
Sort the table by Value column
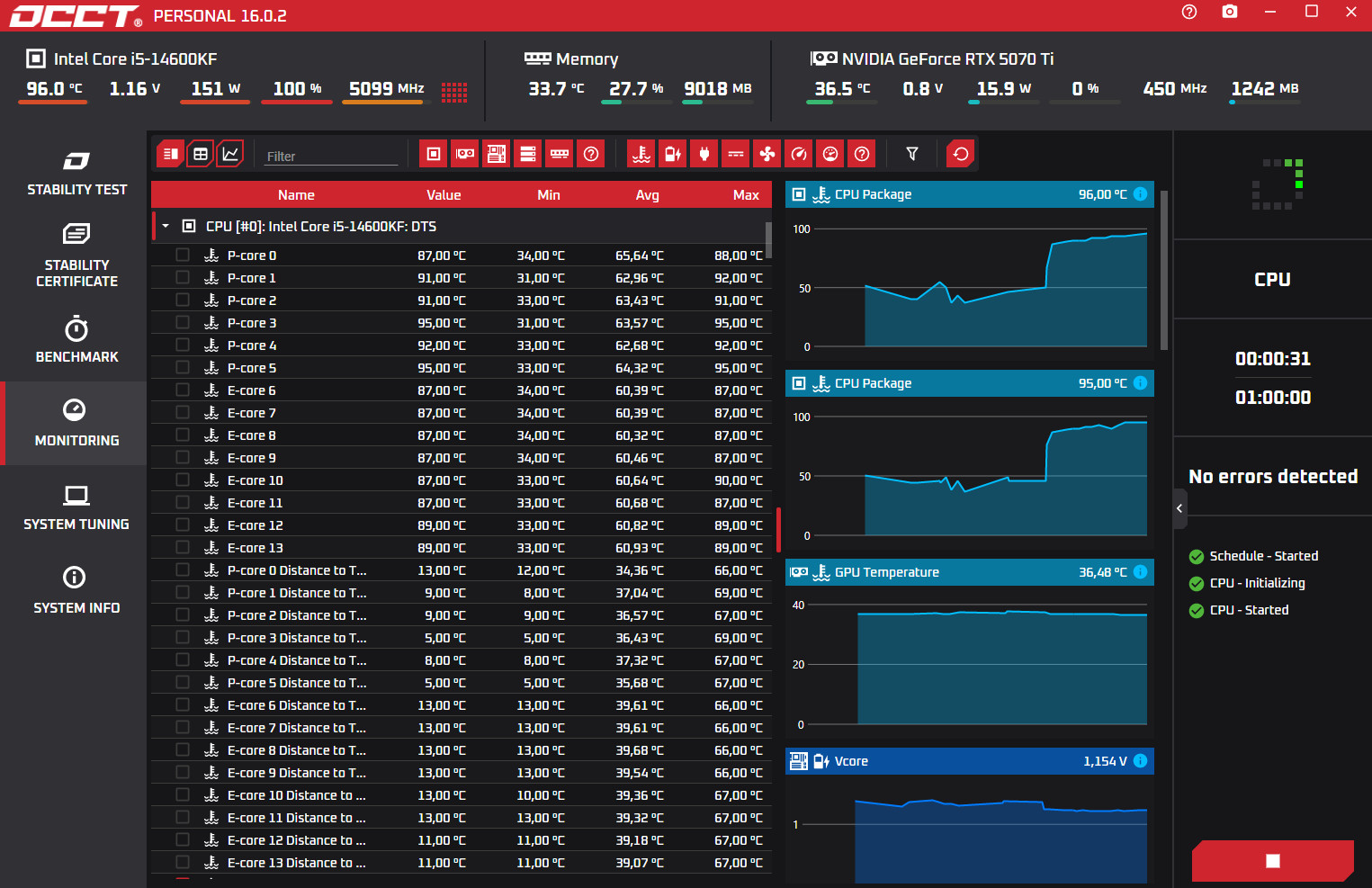[x=444, y=194]
